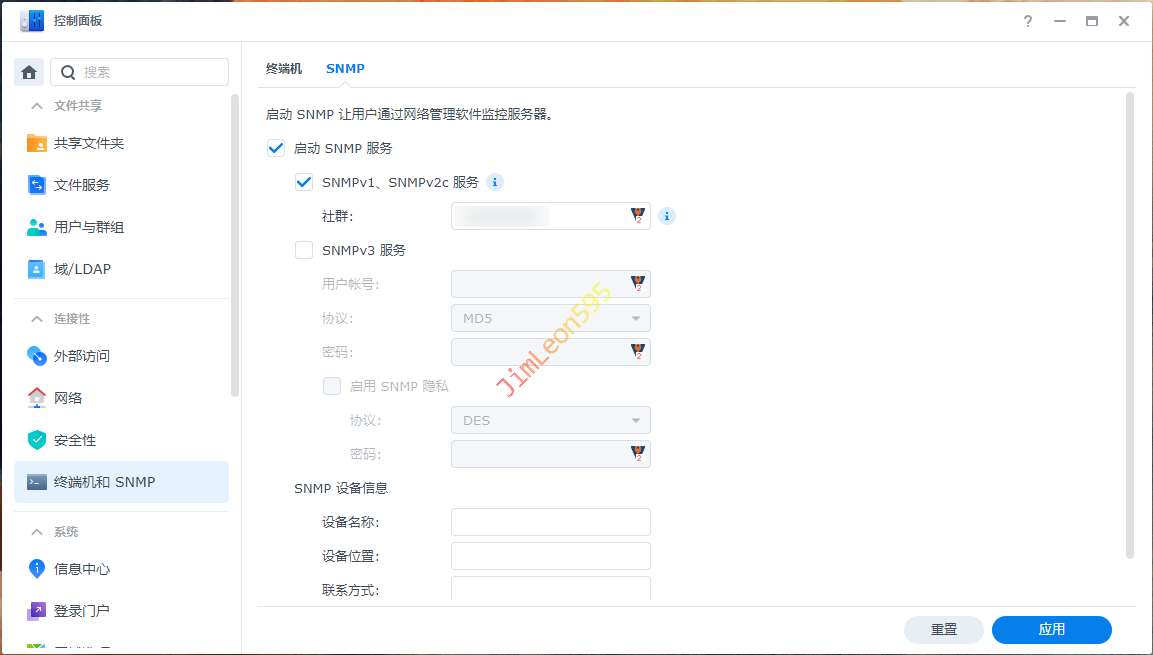
Task: Click info icon beside SNMPv1、SNMPv2c 服务
Action: pos(494,182)
